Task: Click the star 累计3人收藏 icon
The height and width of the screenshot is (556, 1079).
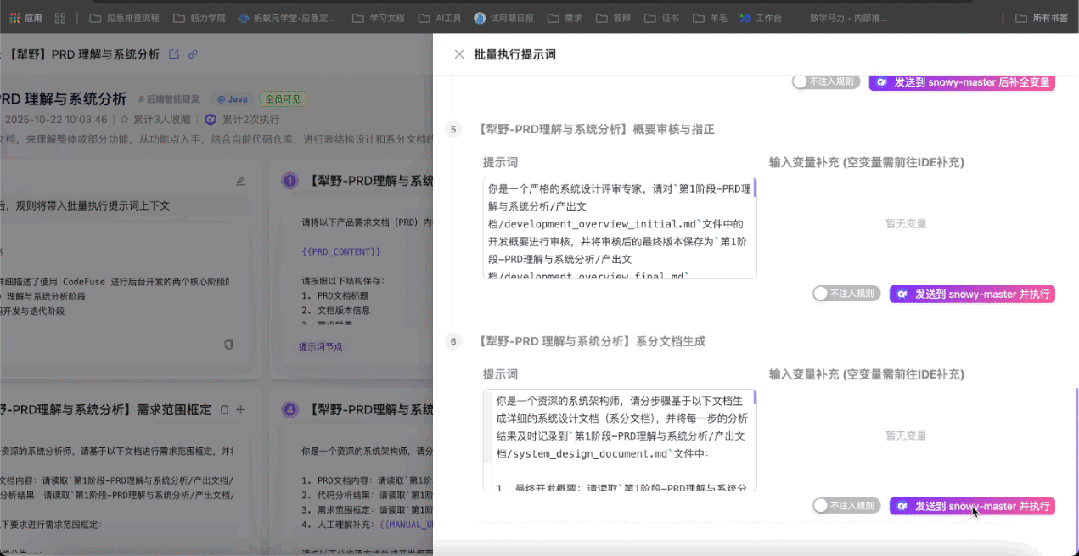Action: click(x=125, y=119)
